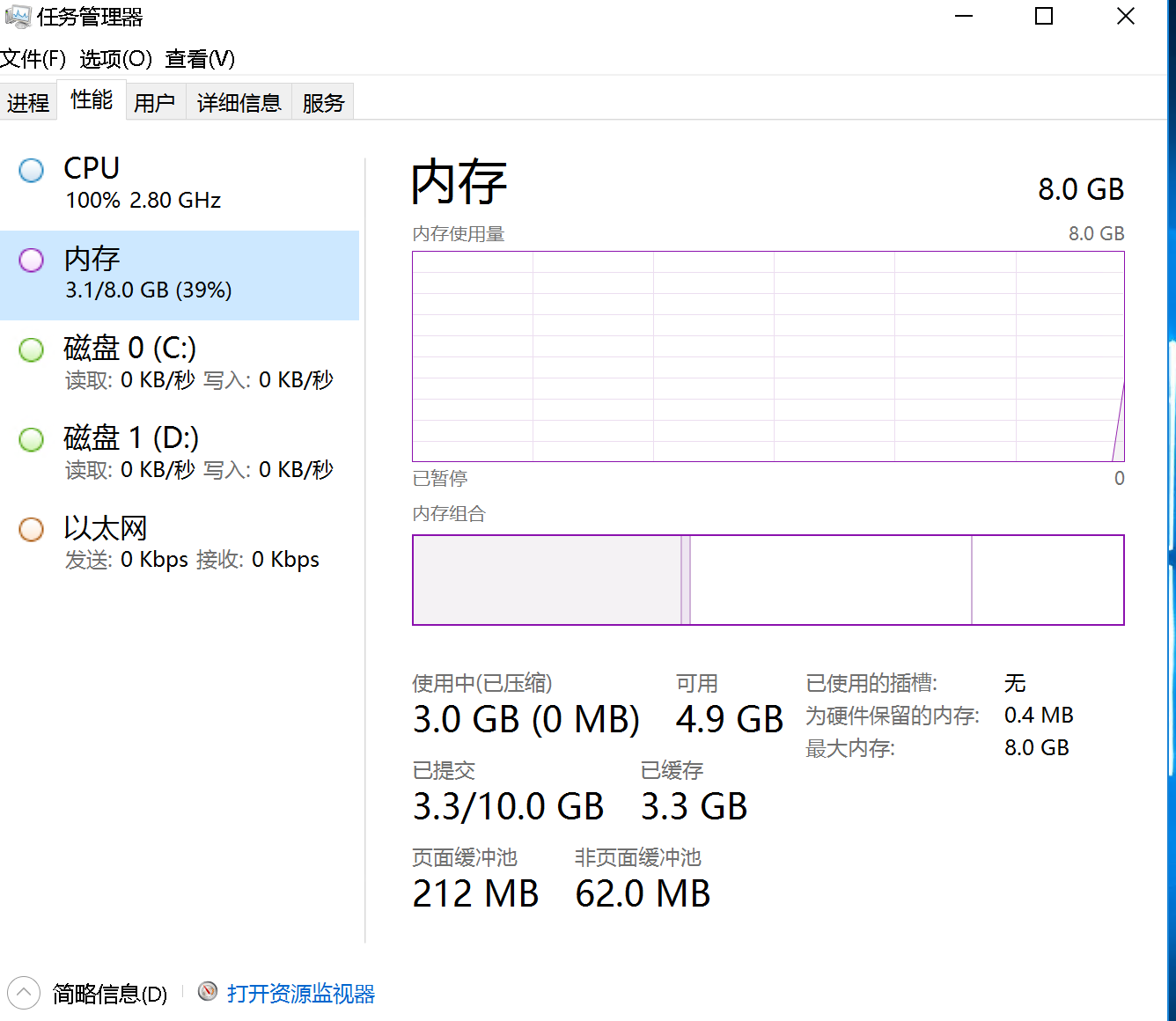
Task: Click the Resource Monitor gauge icon
Action: tap(208, 992)
